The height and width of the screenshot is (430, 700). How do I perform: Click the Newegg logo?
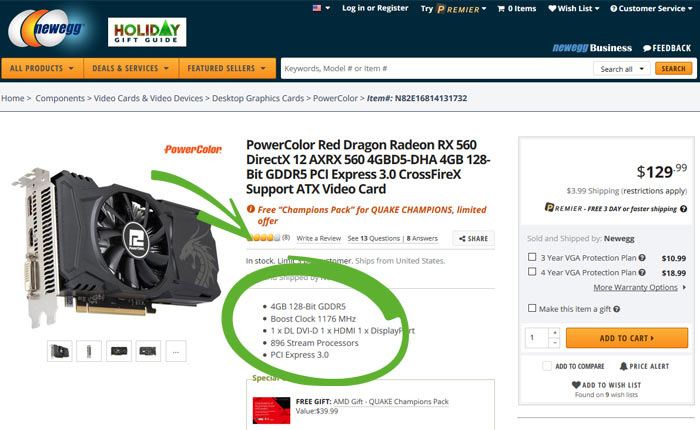(x=46, y=29)
